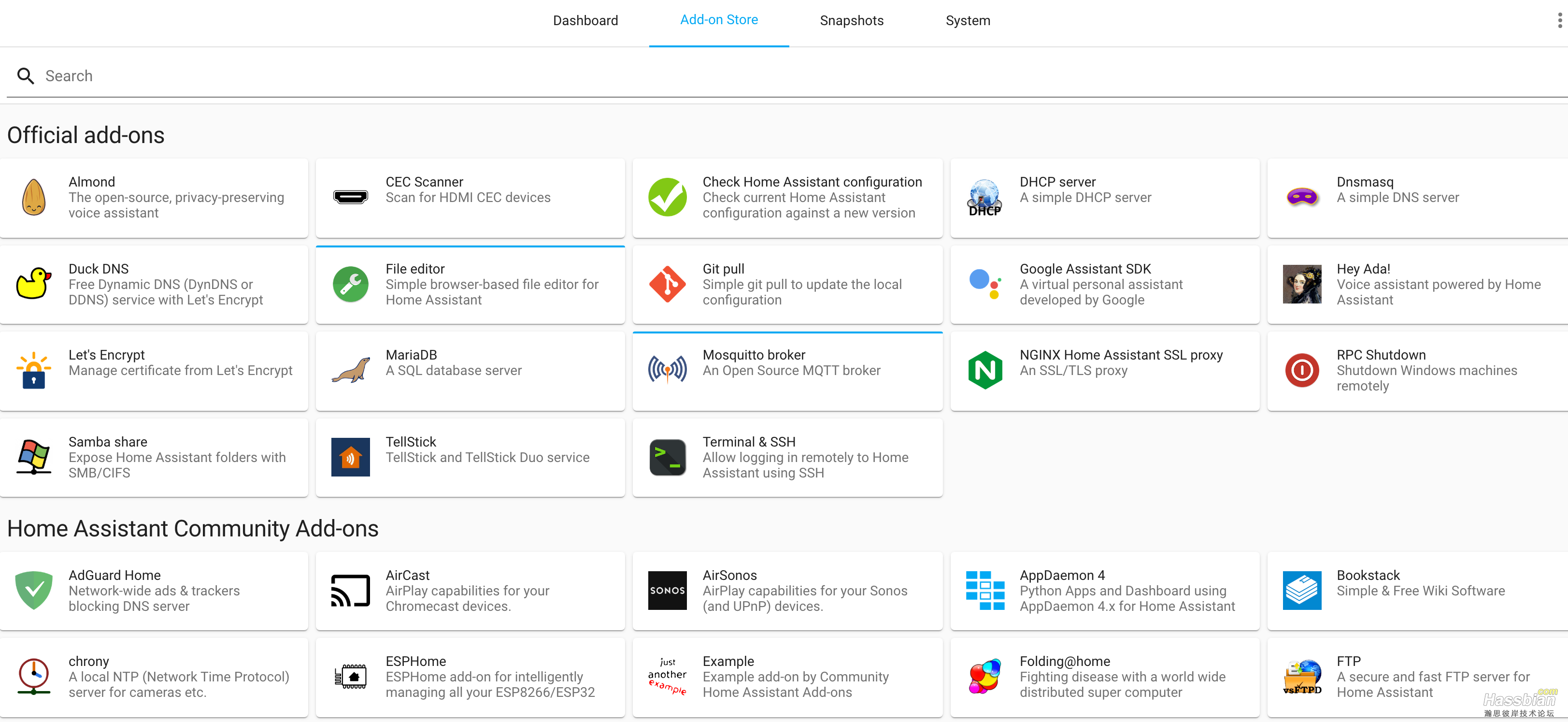Select the Terminal & SSH add-on icon
Viewport: 1568px width, 722px height.
tap(669, 457)
